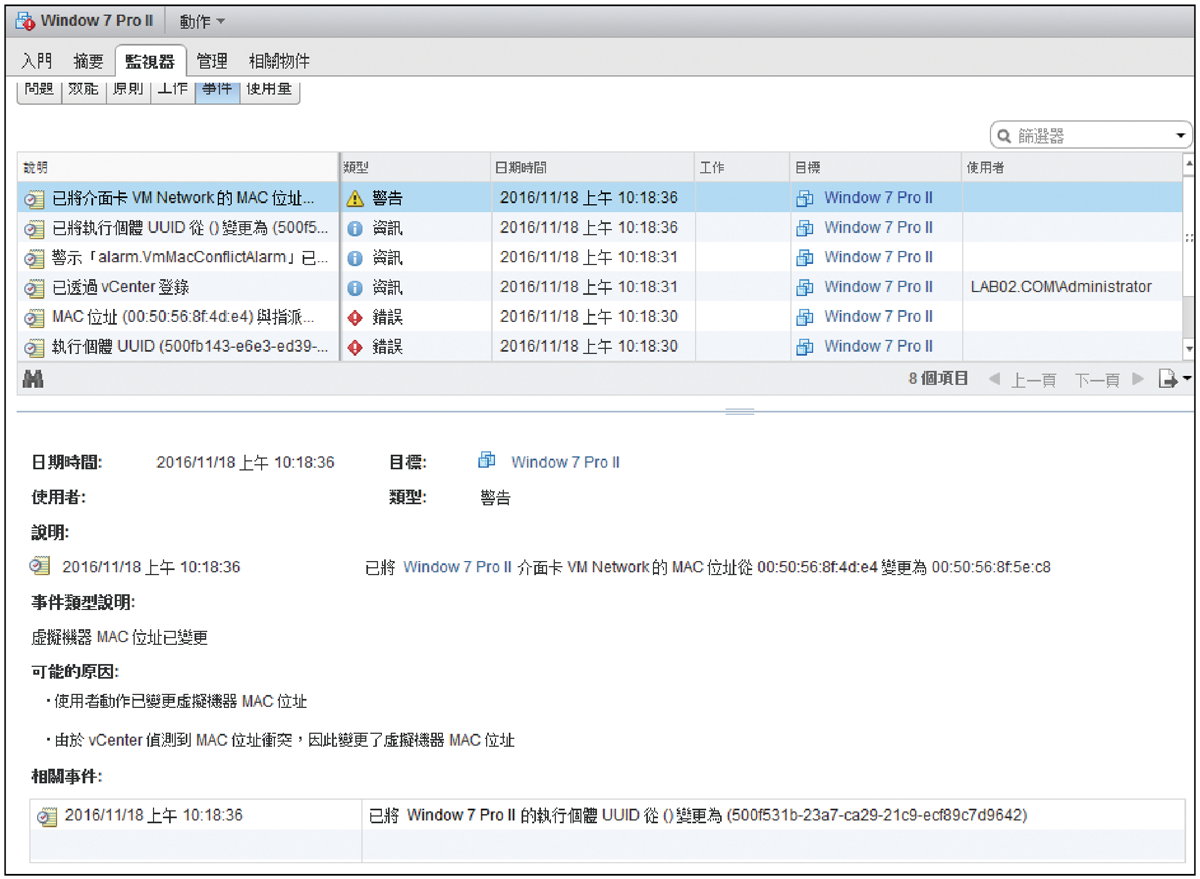Image resolution: width=1200 pixels, height=879 pixels.
Task: Select the 使用量 sub-tab
Action: (x=270, y=90)
